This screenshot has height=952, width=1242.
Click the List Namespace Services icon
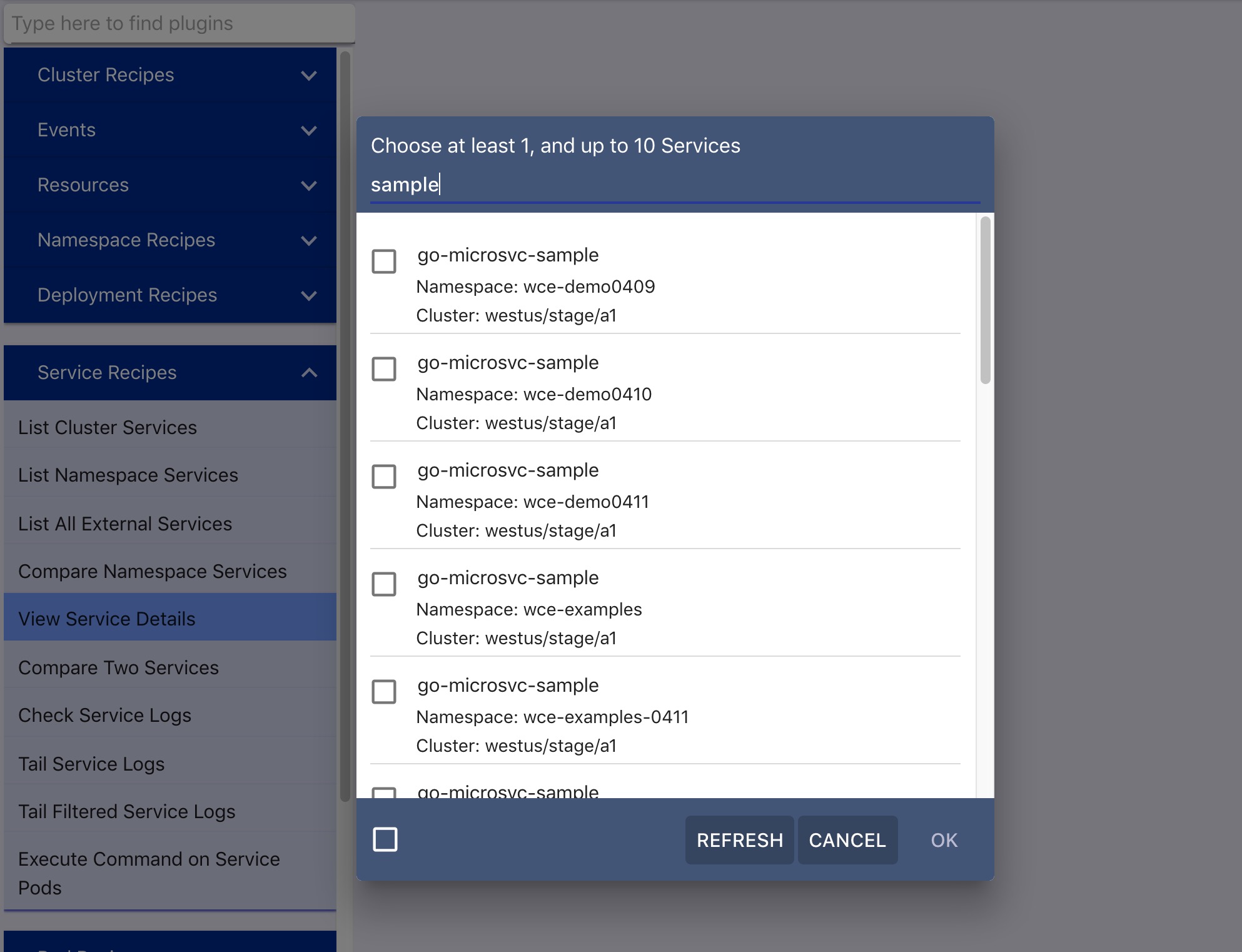click(127, 475)
